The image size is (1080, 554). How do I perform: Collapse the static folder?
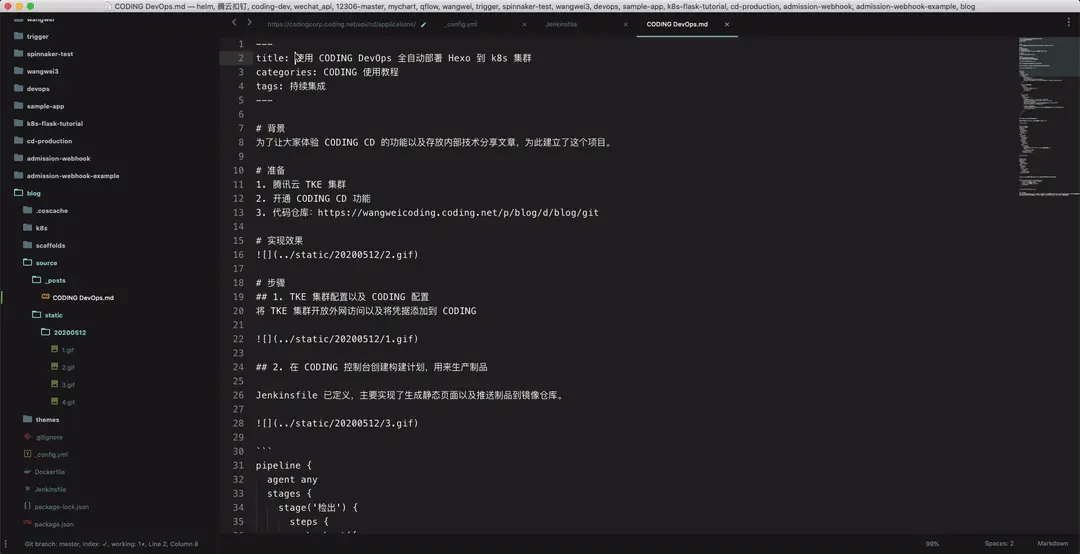point(37,314)
